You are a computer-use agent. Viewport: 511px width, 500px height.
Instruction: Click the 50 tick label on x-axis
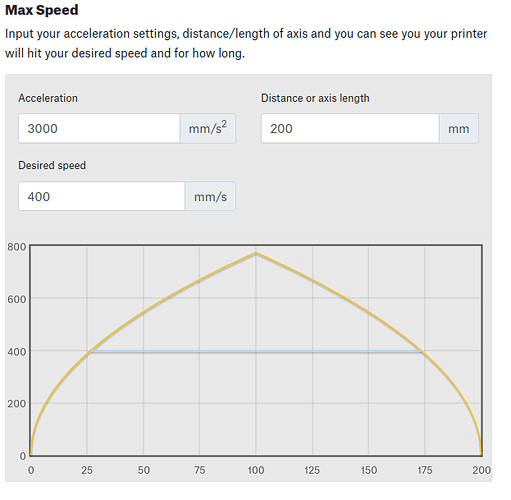coord(144,470)
